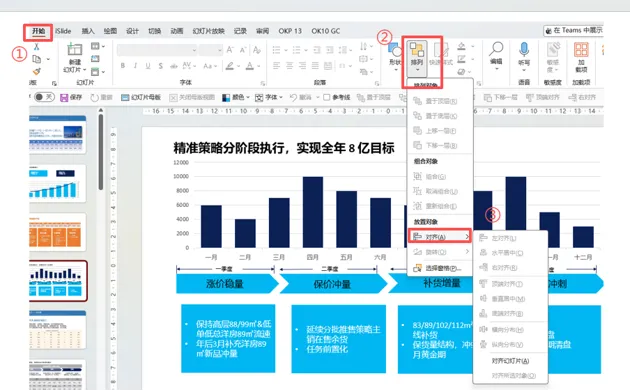This screenshot has width=630, height=391.
Task: Open the 字体 fonts dropdown in quick toolbar
Action: (x=269, y=97)
